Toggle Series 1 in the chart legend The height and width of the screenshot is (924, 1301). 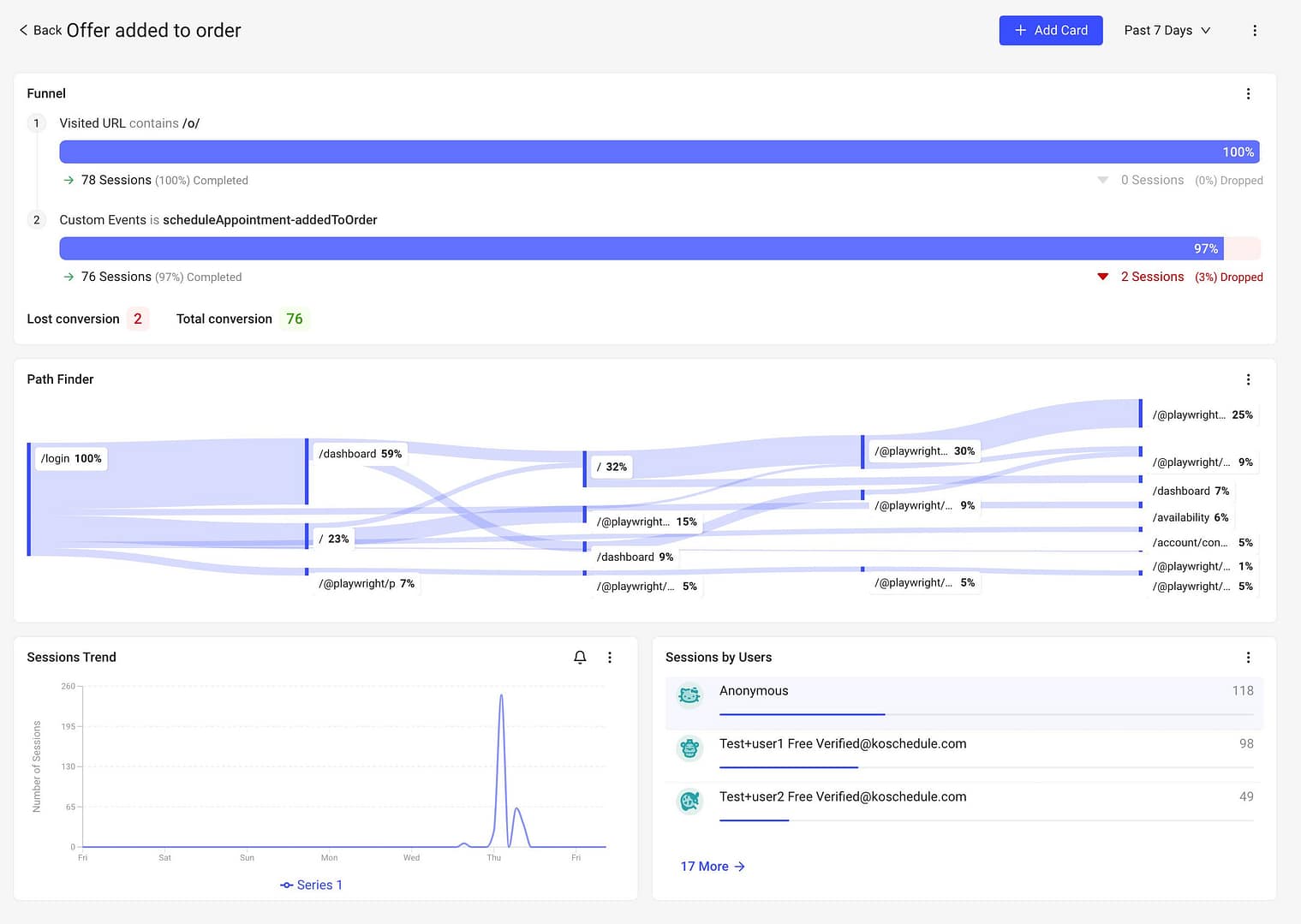(312, 885)
